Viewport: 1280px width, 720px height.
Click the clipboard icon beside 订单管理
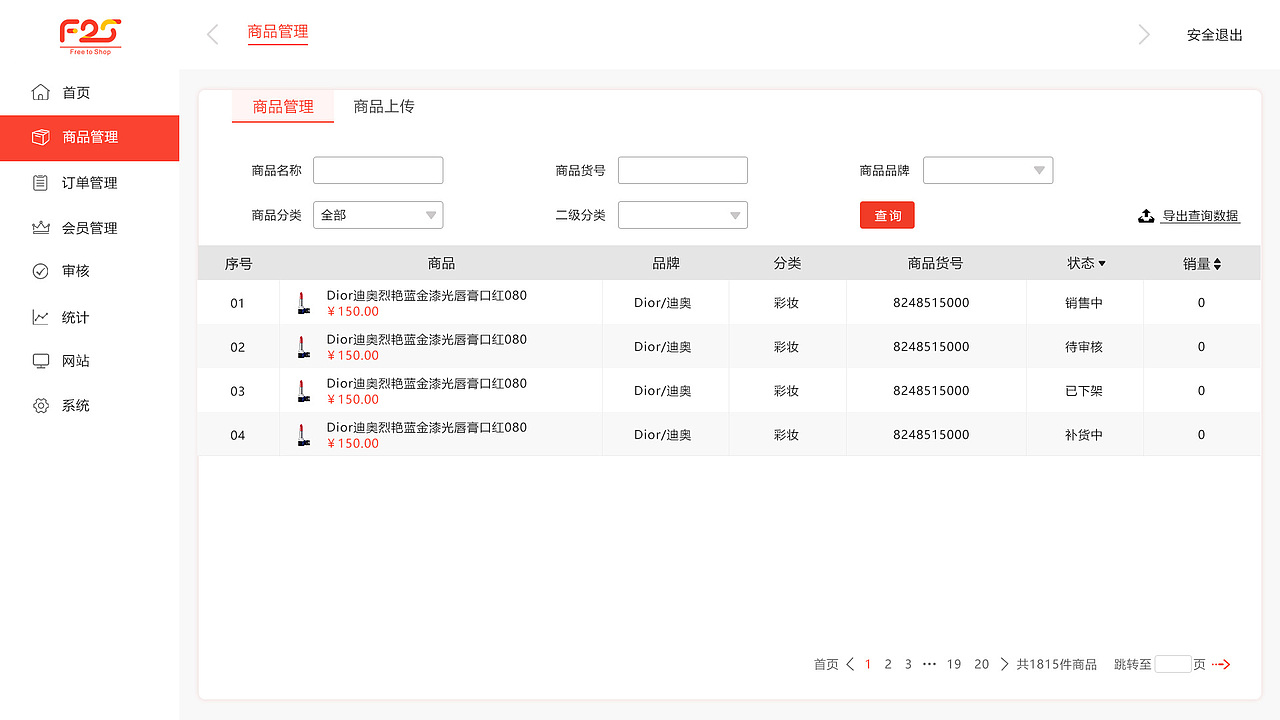[41, 183]
